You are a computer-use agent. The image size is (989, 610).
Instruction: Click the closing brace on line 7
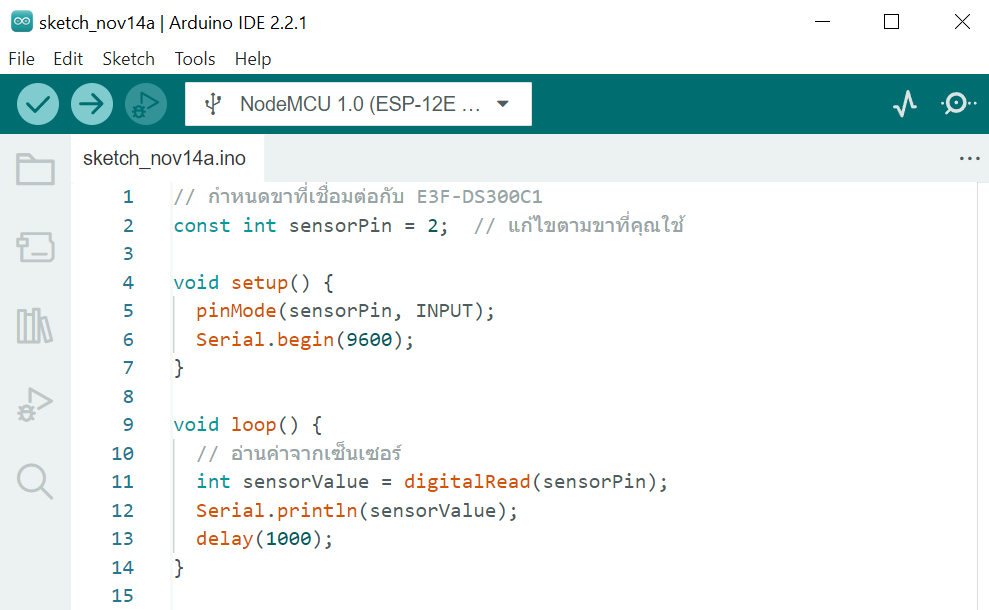[x=179, y=368]
